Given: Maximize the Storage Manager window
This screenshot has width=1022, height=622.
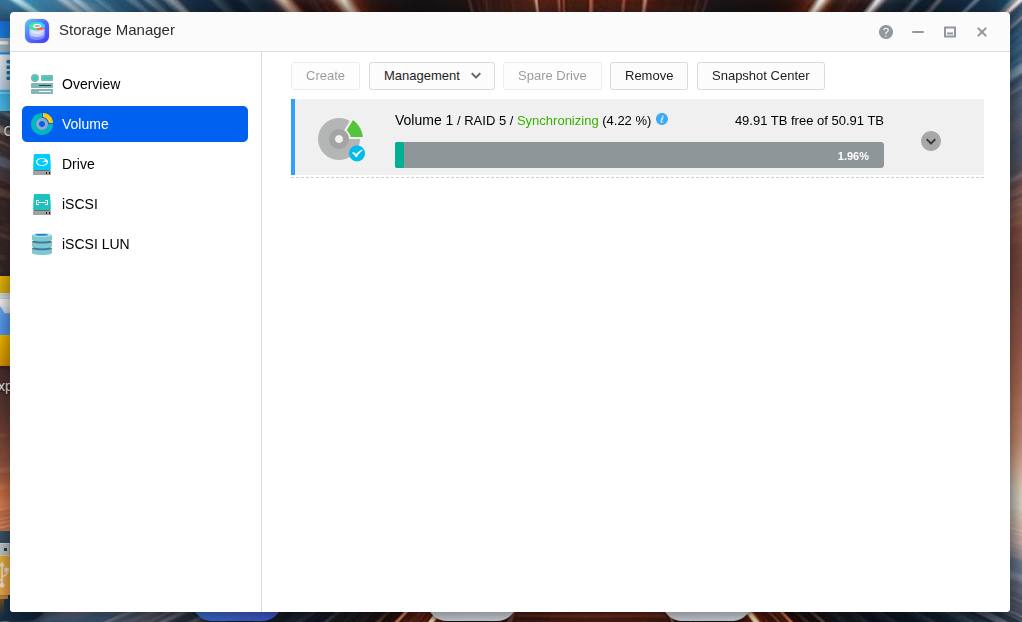Looking at the screenshot, I should pos(950,32).
